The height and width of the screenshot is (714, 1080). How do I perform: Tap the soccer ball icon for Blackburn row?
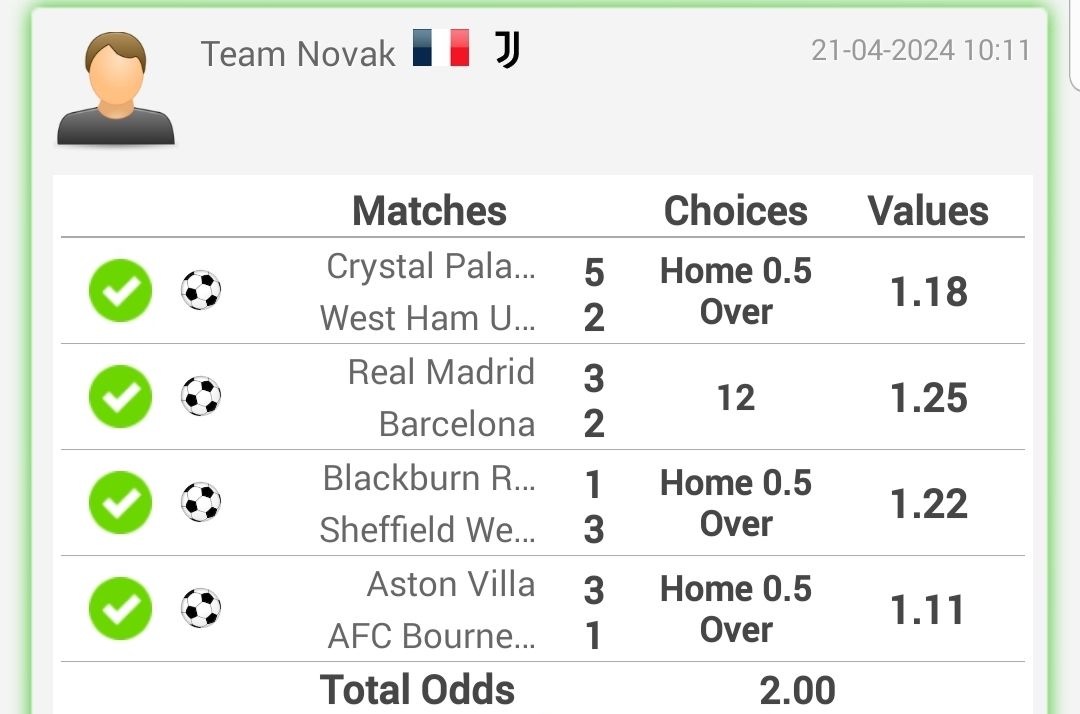coord(201,503)
